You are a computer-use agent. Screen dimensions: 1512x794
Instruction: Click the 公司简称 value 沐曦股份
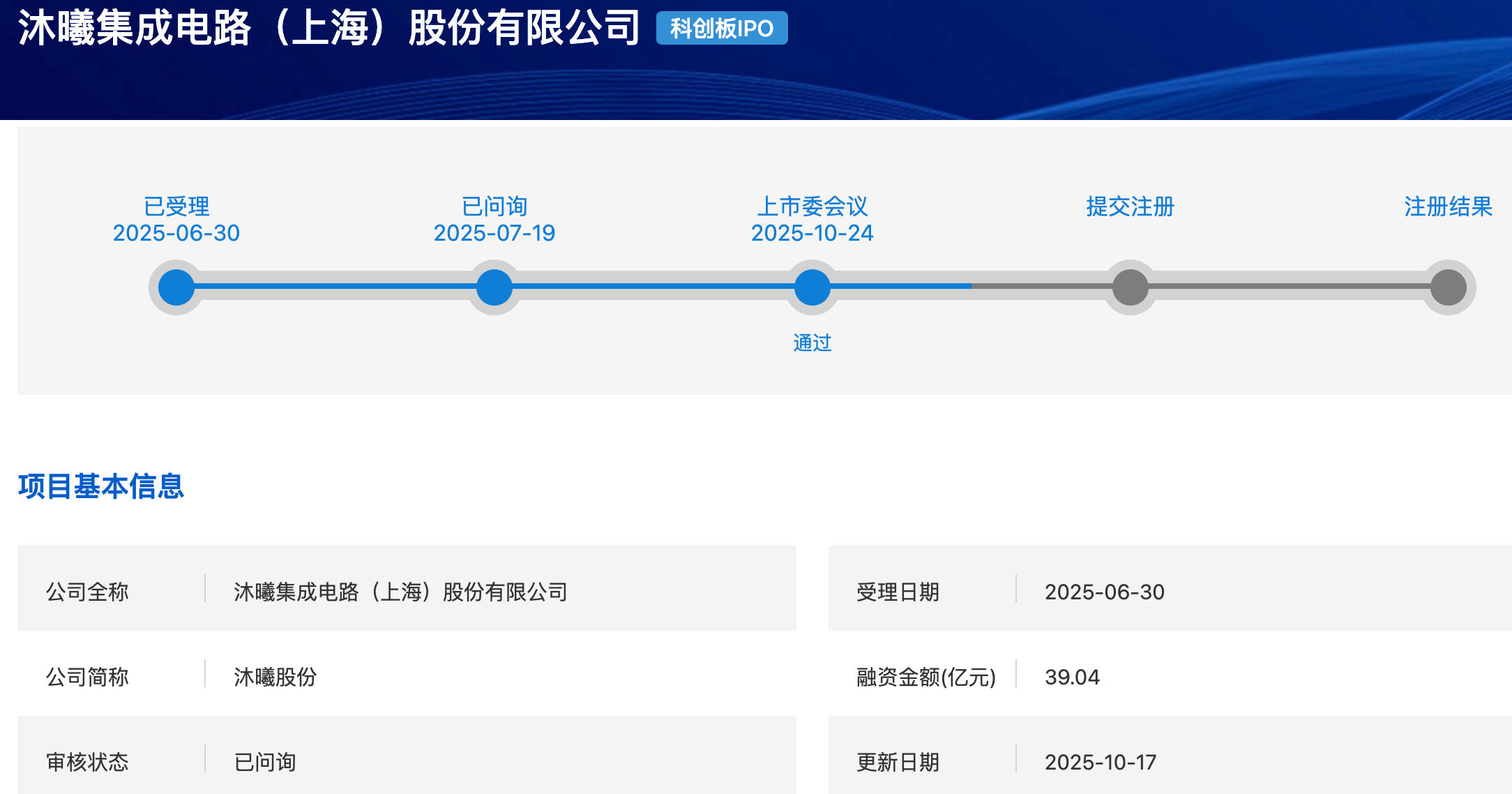pos(275,677)
